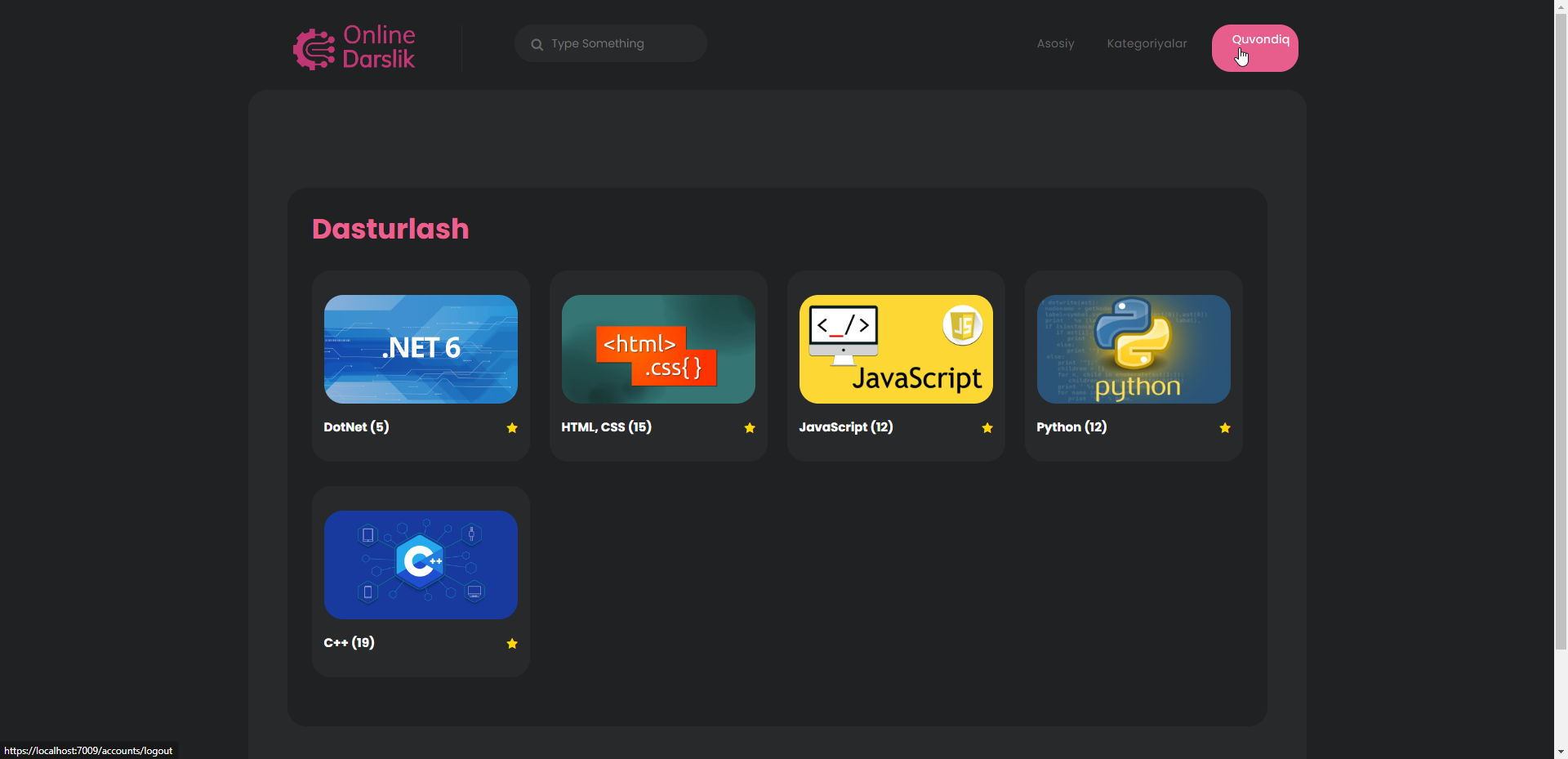The width and height of the screenshot is (1568, 759).
Task: Click the search magnifier icon
Action: tap(537, 44)
